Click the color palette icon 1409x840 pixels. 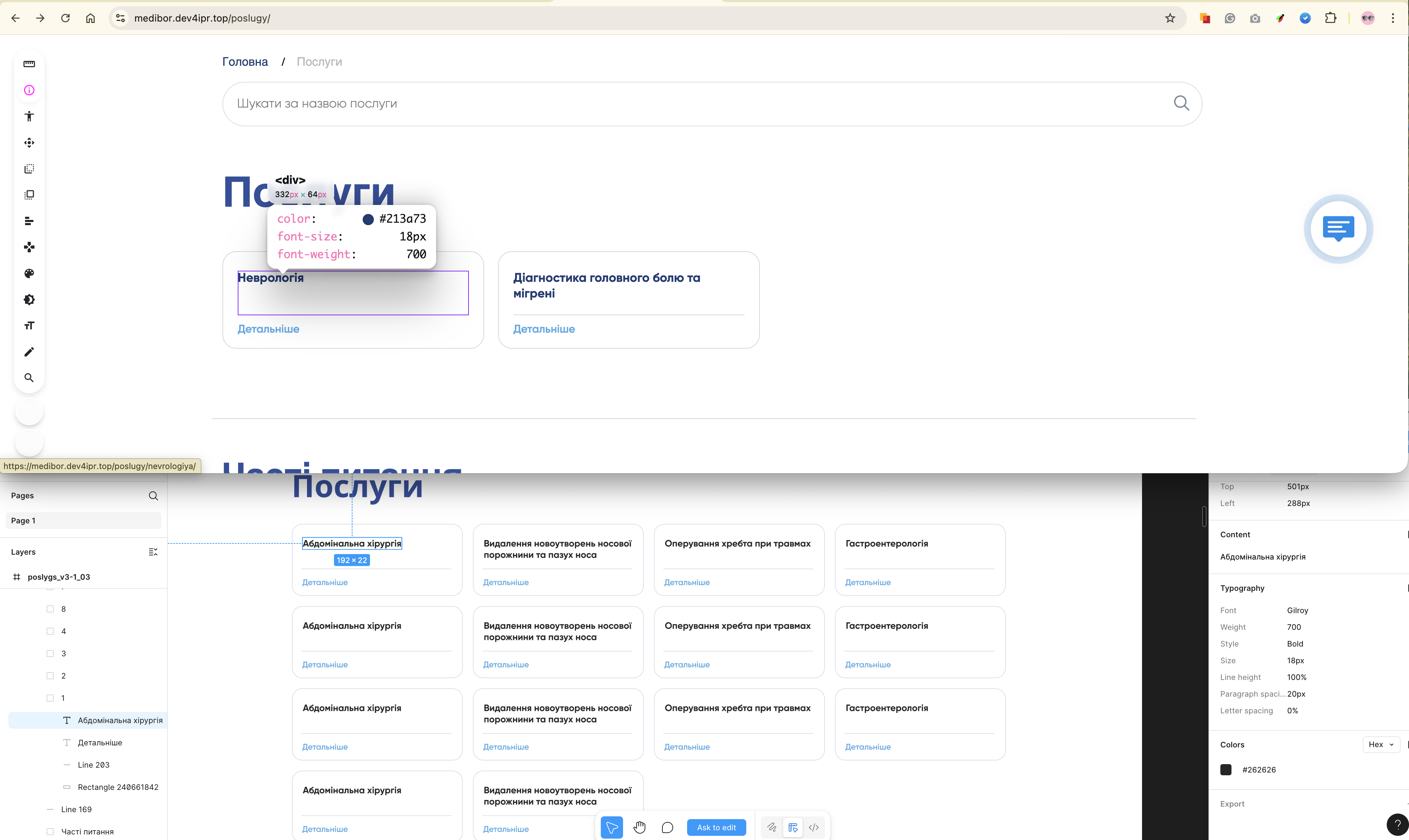29,274
